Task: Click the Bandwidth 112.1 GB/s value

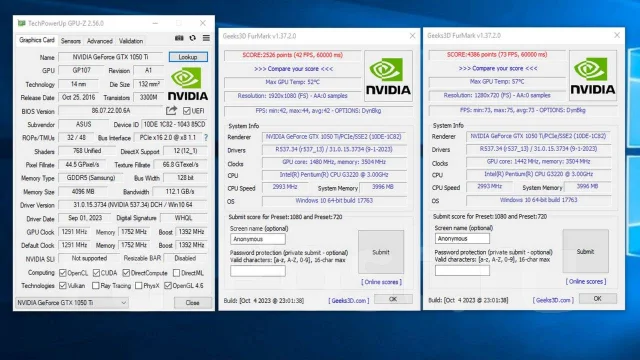Action: coord(180,191)
